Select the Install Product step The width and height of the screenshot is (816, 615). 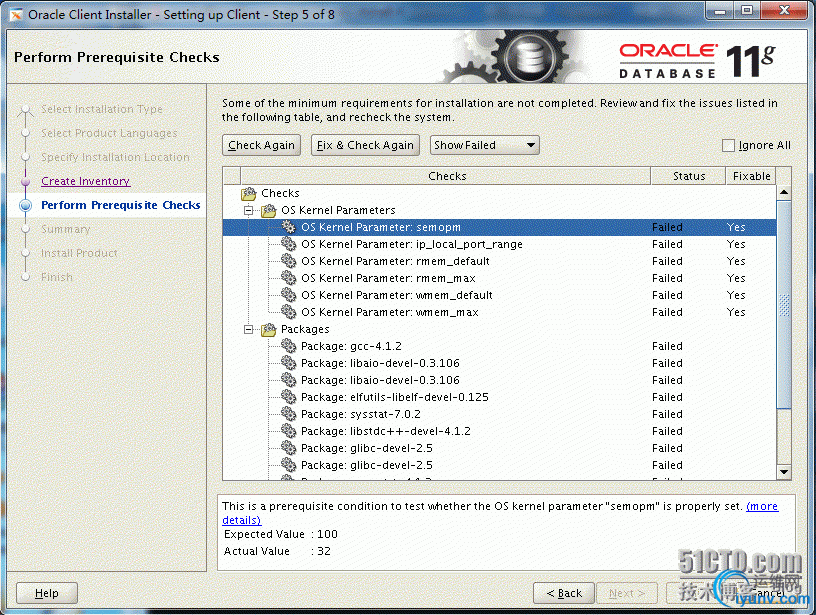pyautogui.click(x=79, y=253)
